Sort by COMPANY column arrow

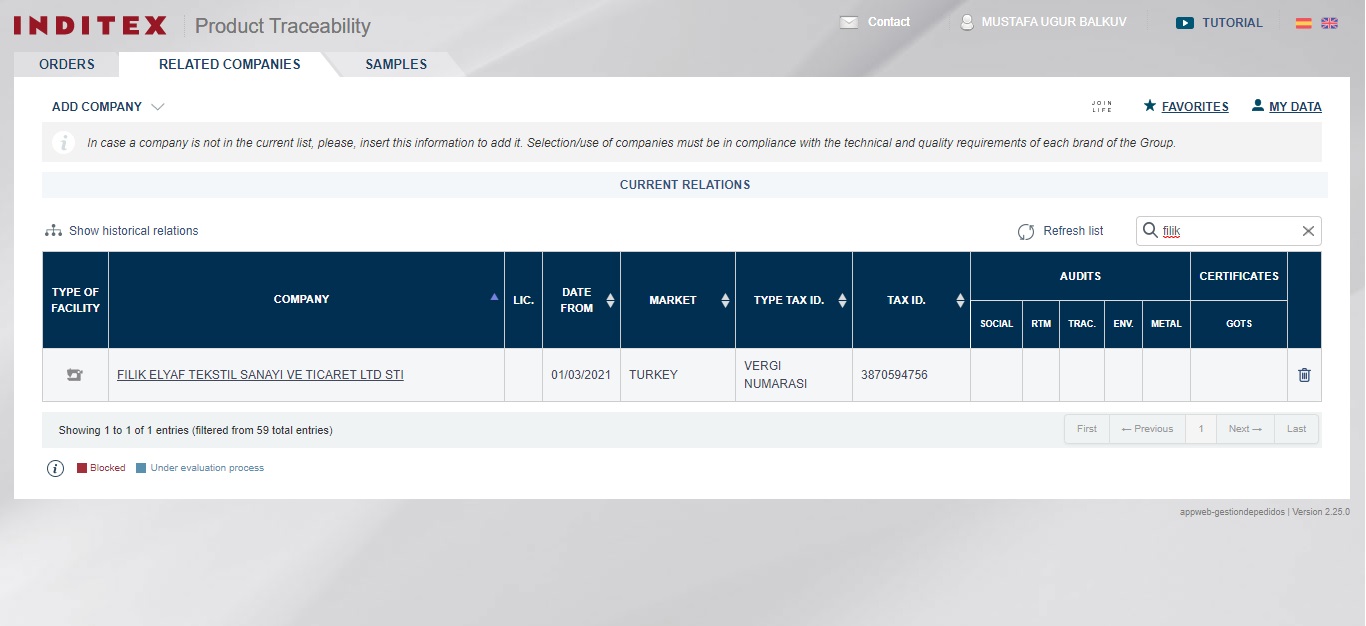click(x=494, y=297)
